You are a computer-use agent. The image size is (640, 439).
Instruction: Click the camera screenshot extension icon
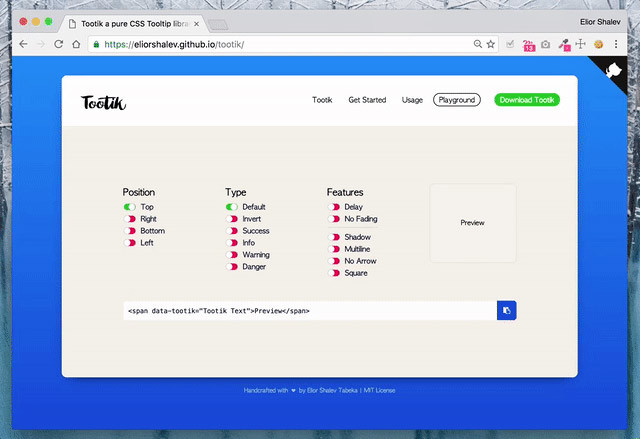546,44
